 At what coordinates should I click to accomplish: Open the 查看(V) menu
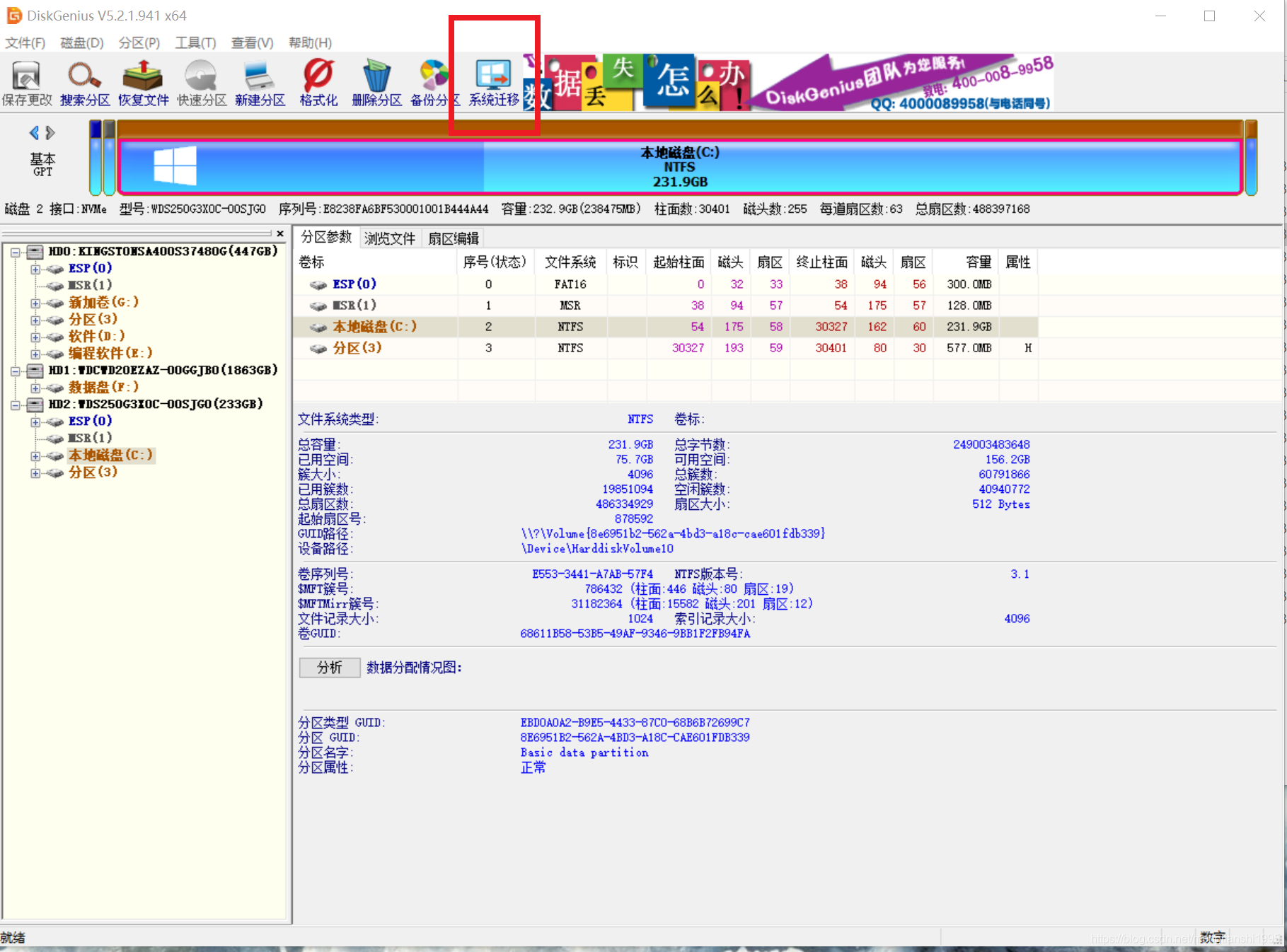(253, 42)
